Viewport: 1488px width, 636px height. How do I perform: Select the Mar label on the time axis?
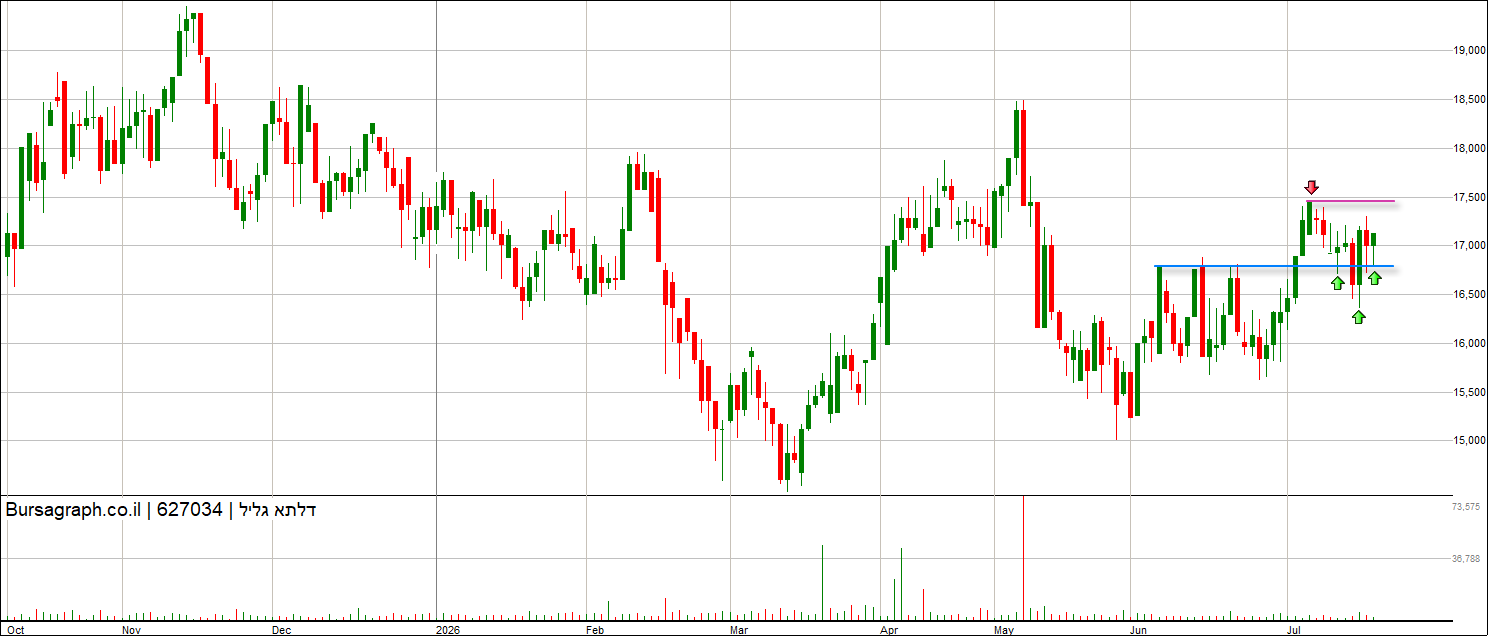[739, 630]
